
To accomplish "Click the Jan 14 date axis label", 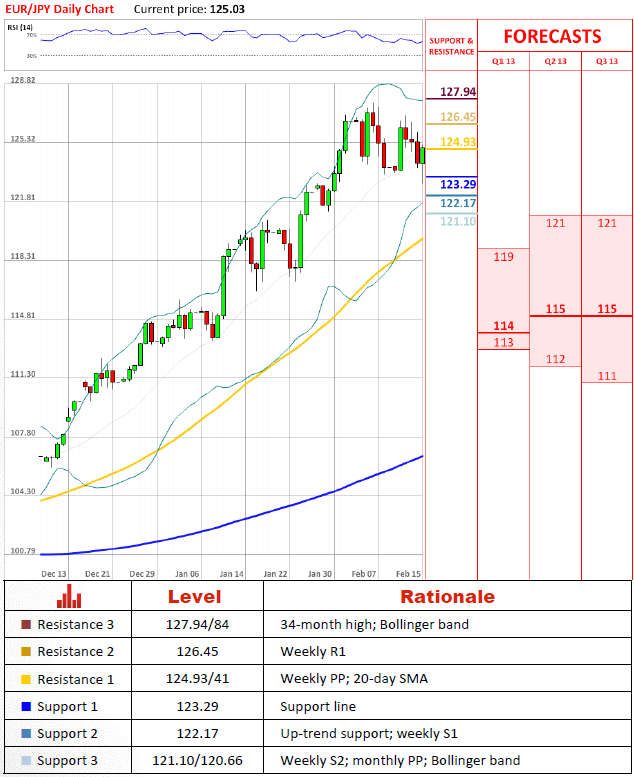I will (231, 574).
